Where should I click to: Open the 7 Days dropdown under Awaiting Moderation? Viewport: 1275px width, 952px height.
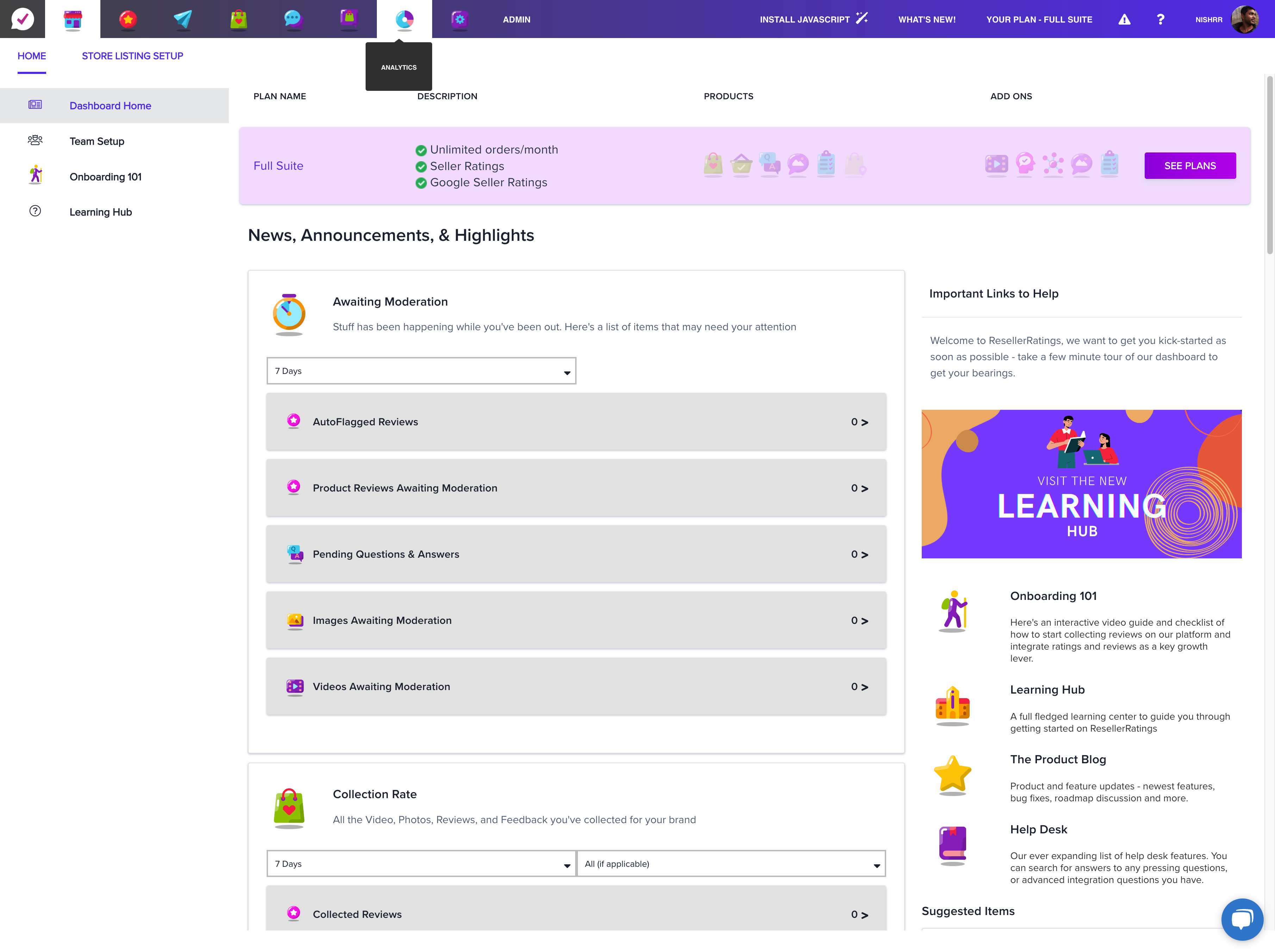tap(421, 370)
